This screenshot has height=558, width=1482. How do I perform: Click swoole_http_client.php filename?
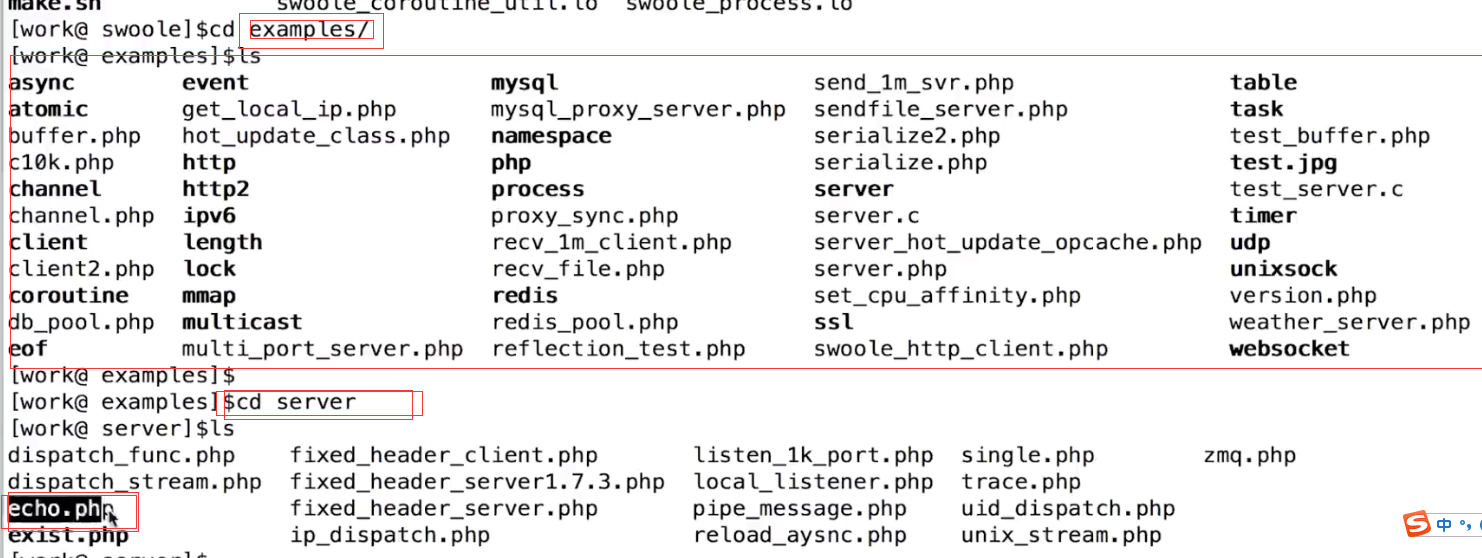tap(961, 349)
